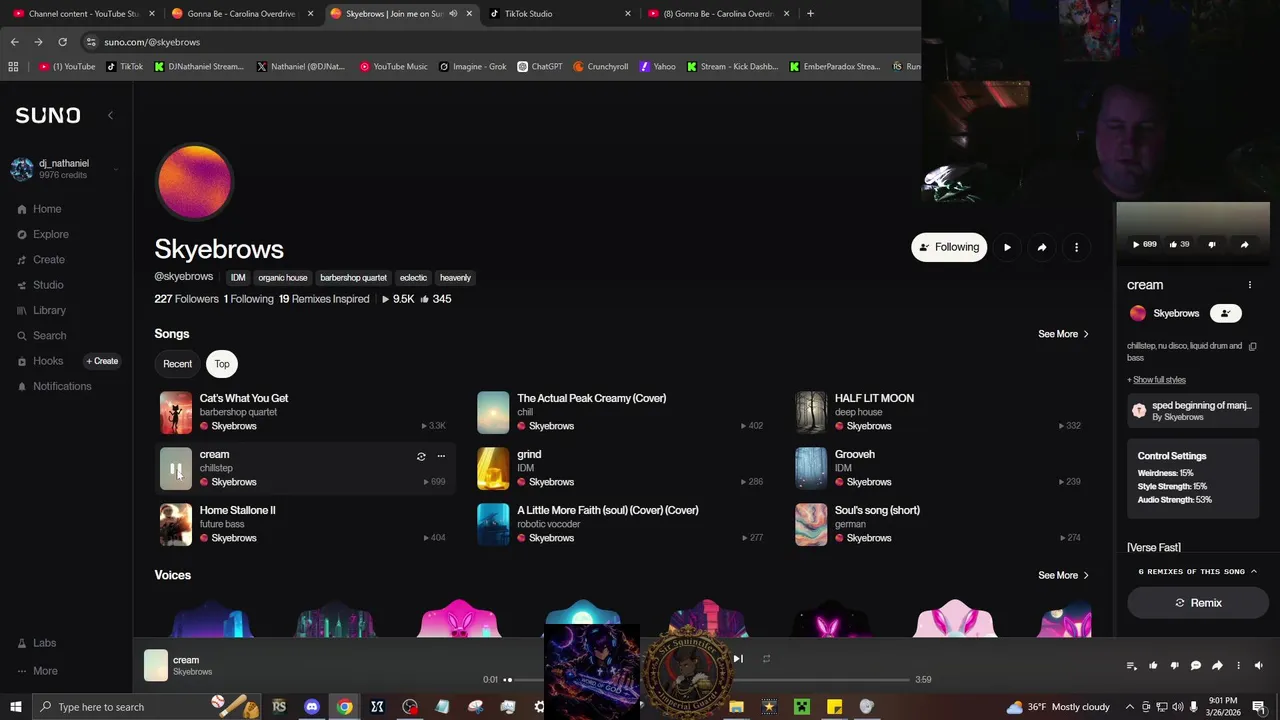Pause the cream song thumbnail
The width and height of the screenshot is (1280, 720).
(176, 469)
